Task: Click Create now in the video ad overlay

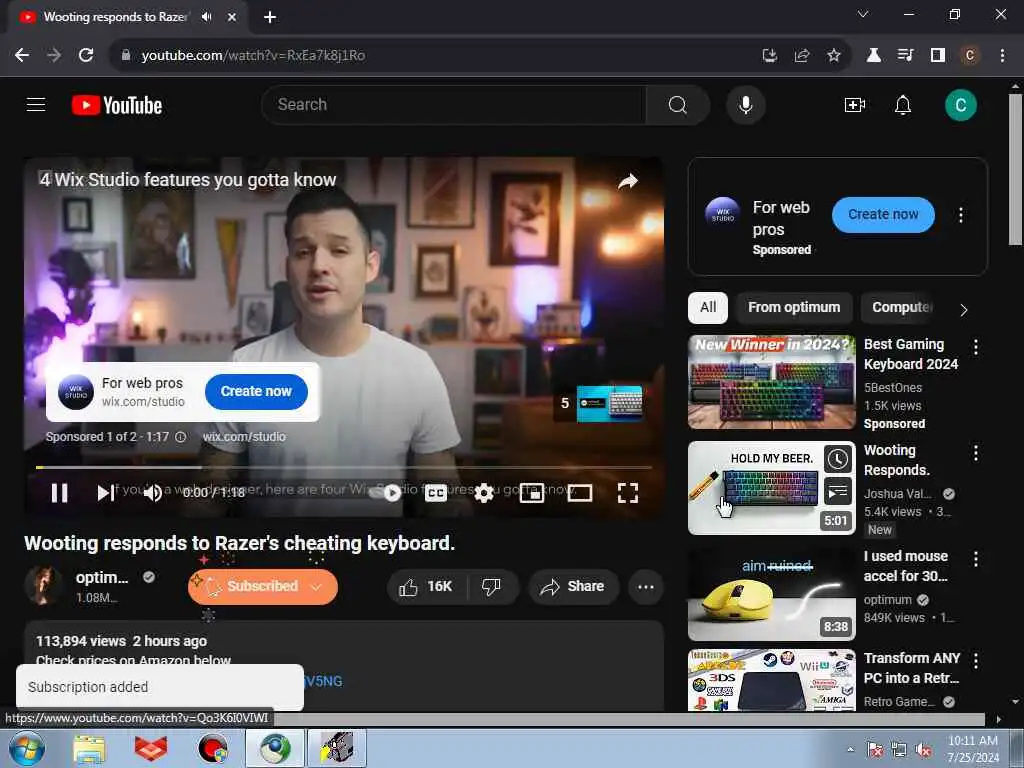Action: point(256,391)
